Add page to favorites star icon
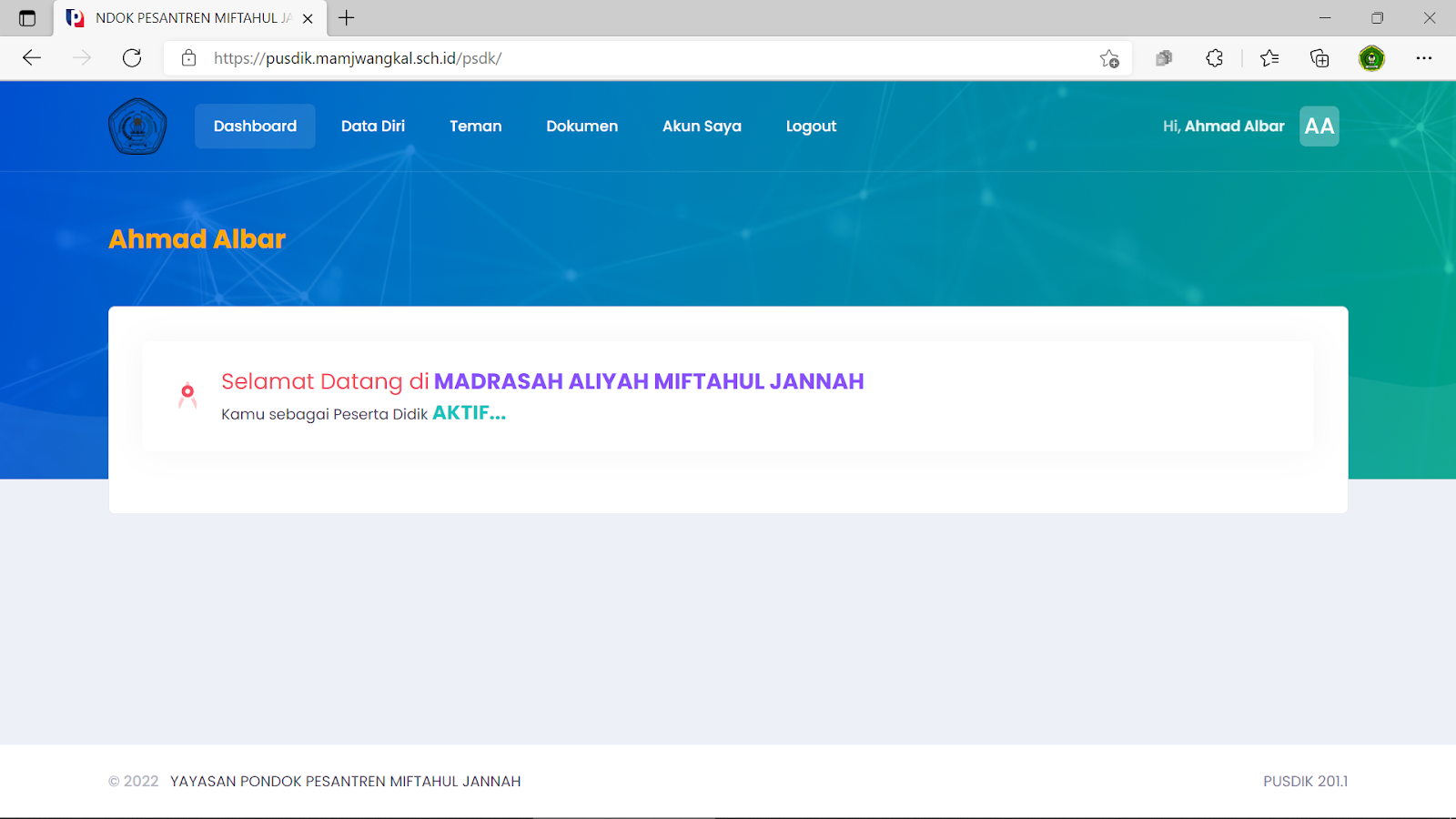 [x=1109, y=58]
